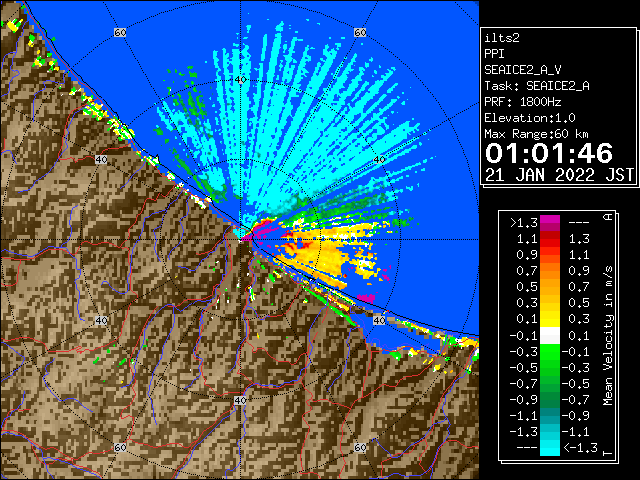Click the white near-zero velocity swatch
640x480 pixels.
tap(550, 336)
